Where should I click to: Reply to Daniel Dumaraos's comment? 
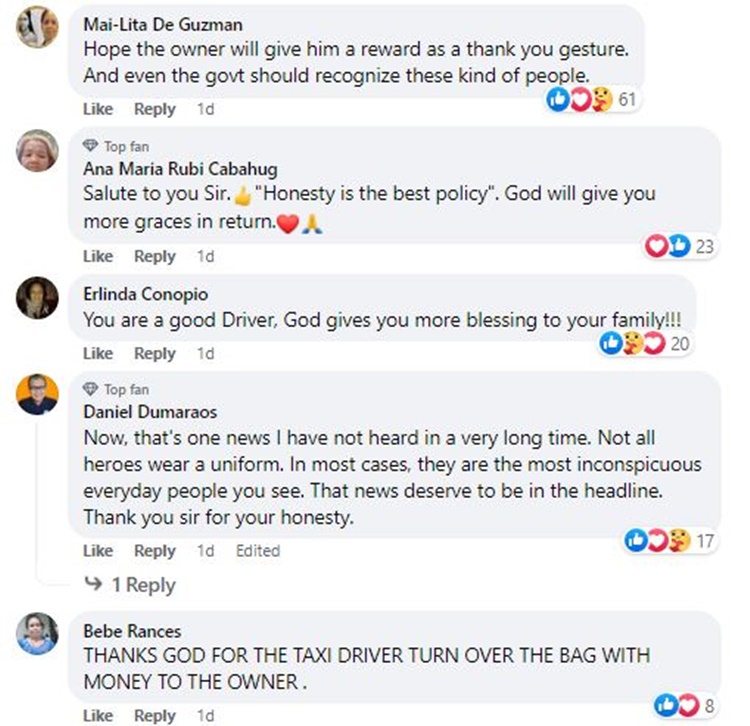tap(155, 550)
